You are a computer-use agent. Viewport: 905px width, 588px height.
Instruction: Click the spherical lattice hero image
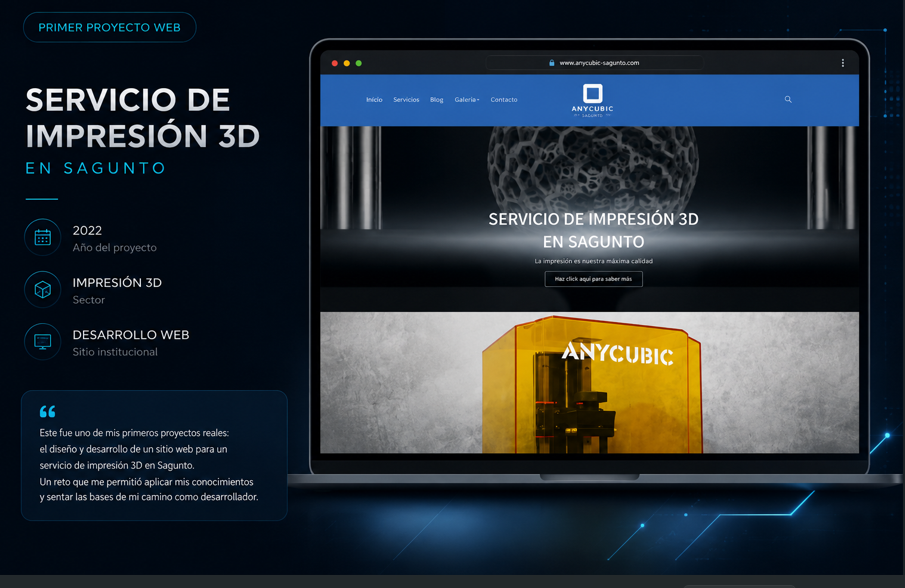click(593, 170)
